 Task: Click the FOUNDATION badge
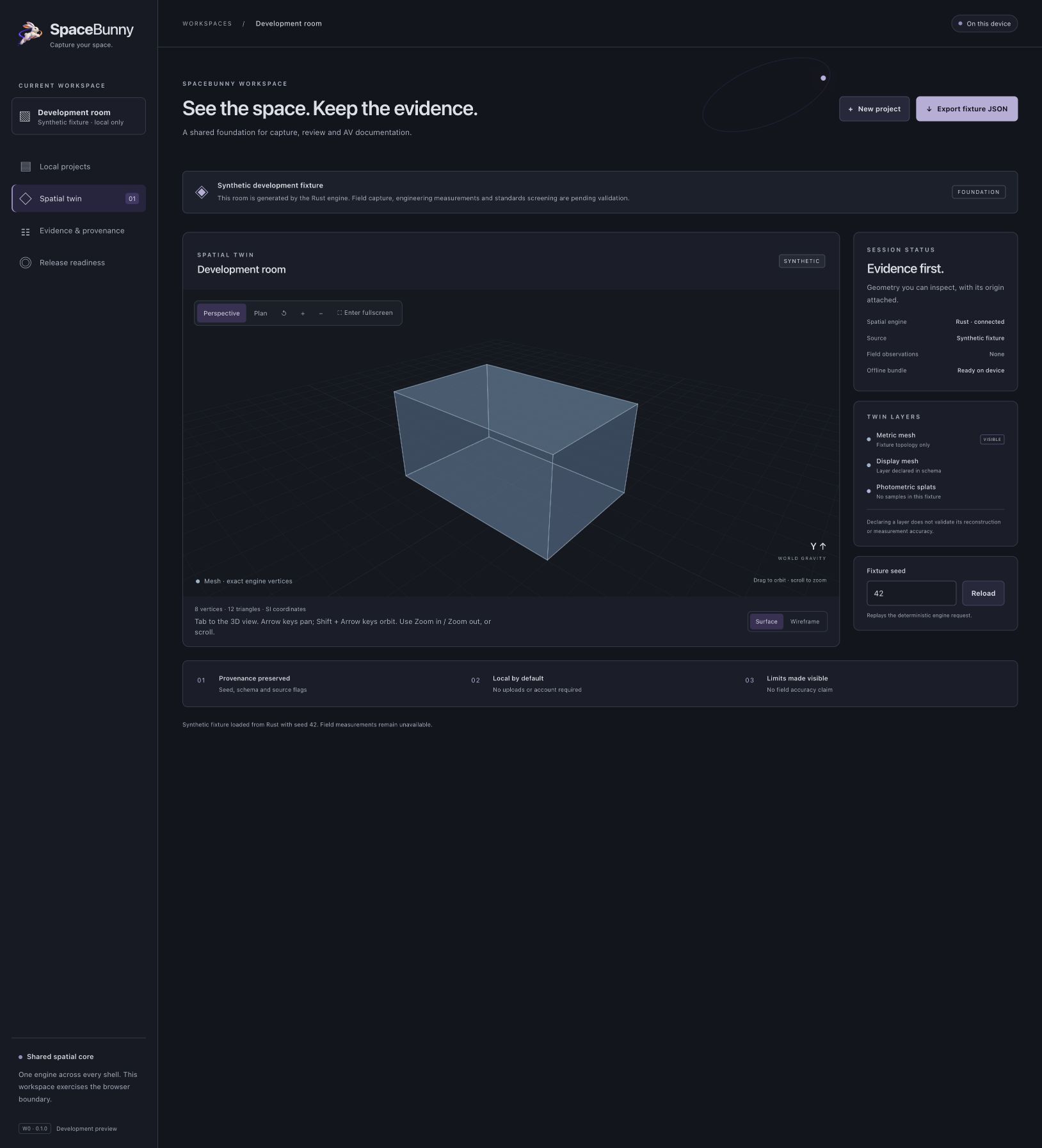[979, 192]
